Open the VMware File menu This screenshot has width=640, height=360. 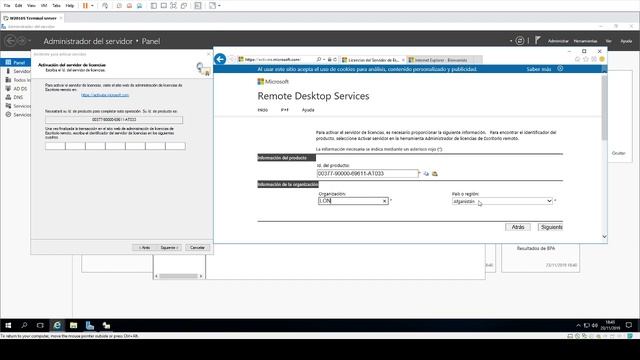(7, 6)
